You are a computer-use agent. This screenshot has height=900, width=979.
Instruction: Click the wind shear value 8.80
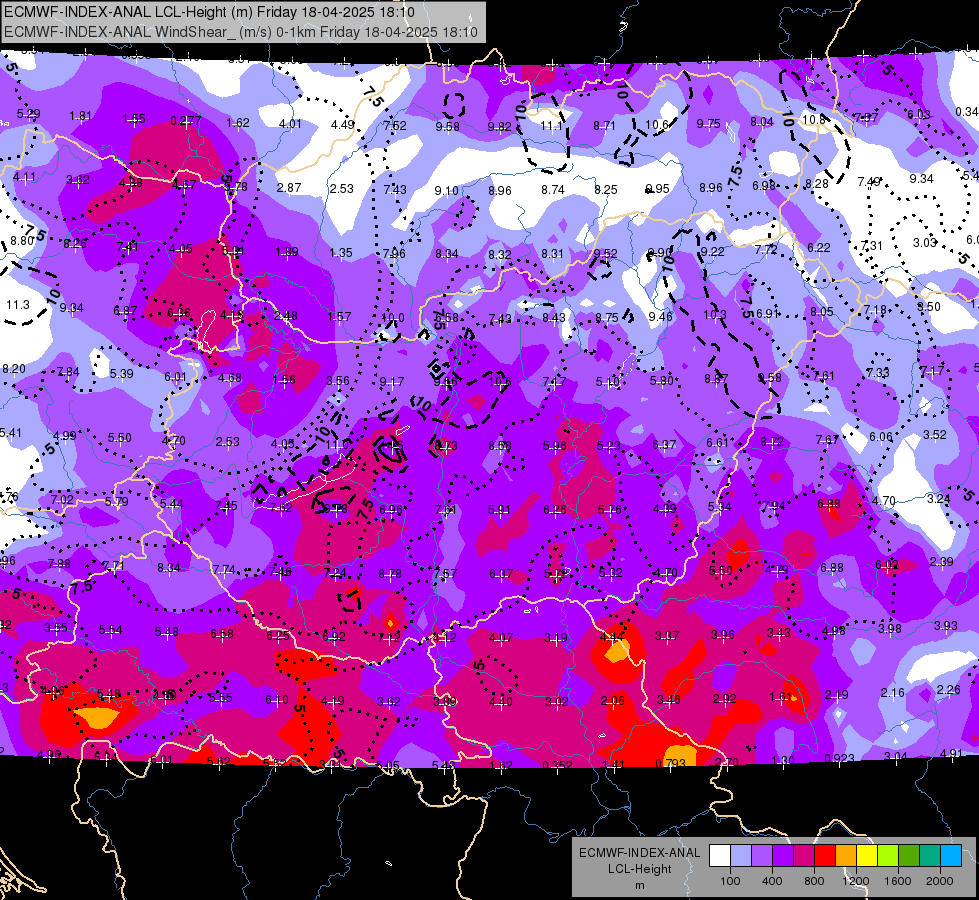(x=22, y=240)
